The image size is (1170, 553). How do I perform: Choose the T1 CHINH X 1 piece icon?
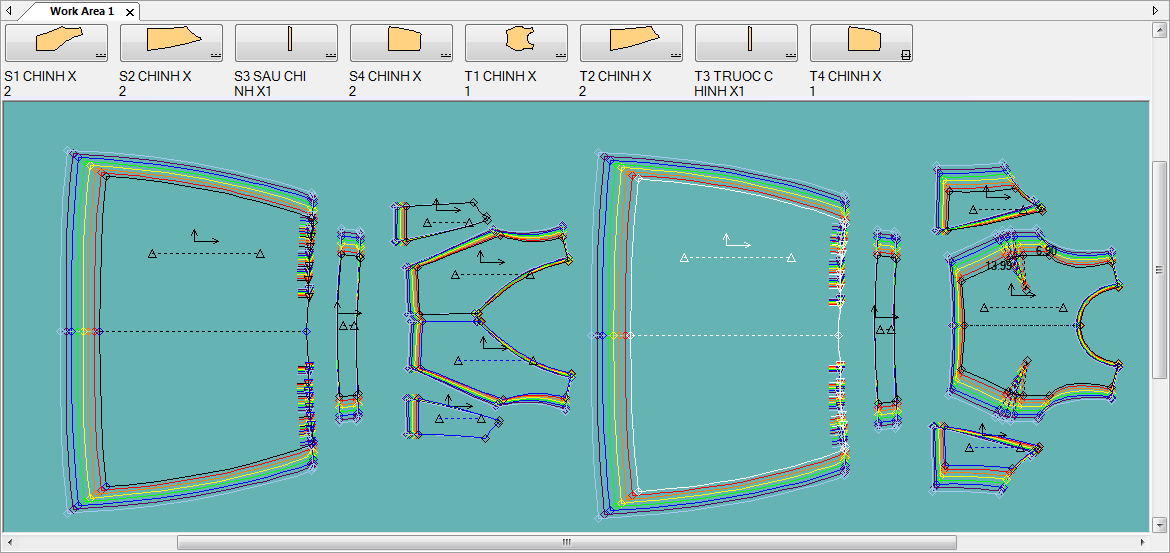click(517, 42)
